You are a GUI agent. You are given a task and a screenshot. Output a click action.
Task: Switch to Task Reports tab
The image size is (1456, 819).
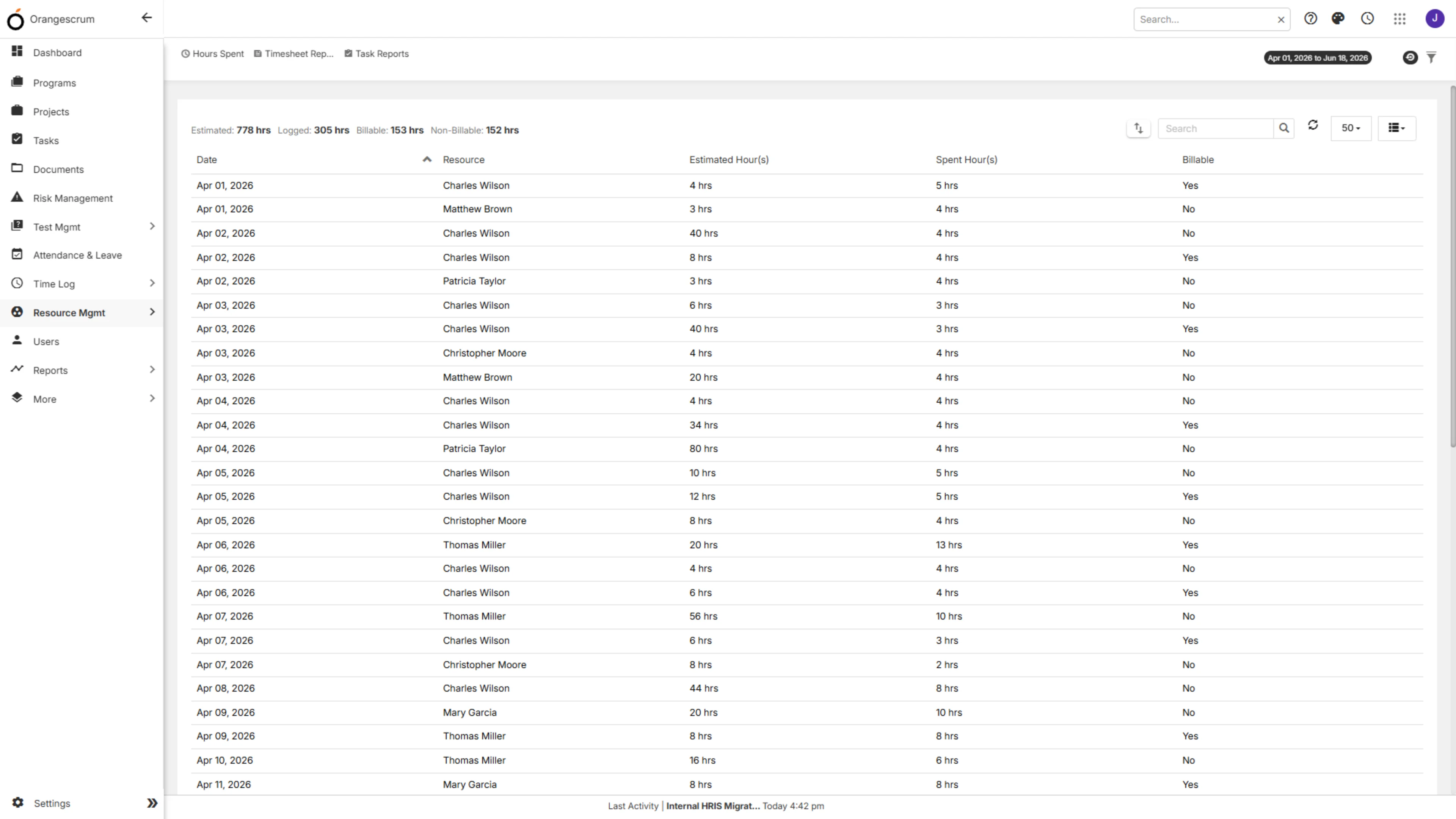click(377, 54)
